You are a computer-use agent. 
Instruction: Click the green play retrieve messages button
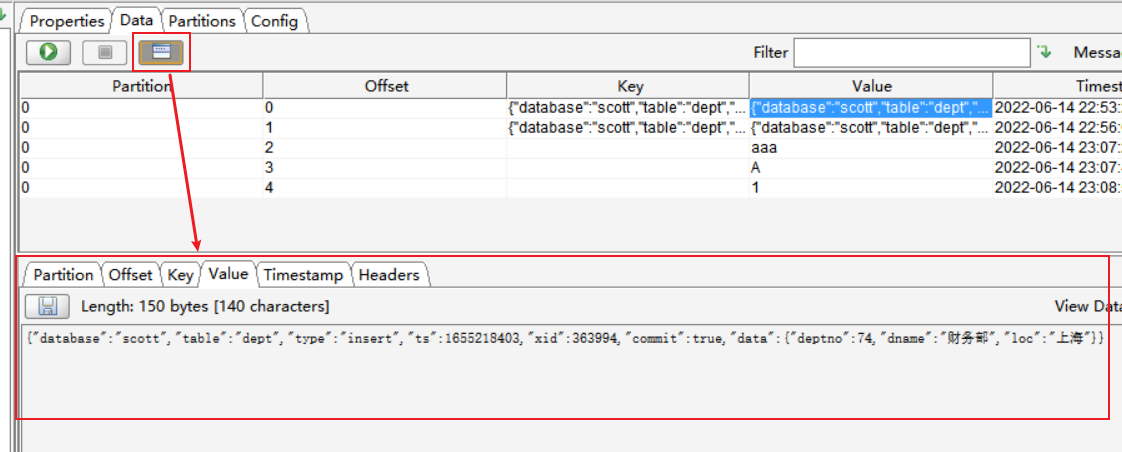[x=48, y=52]
